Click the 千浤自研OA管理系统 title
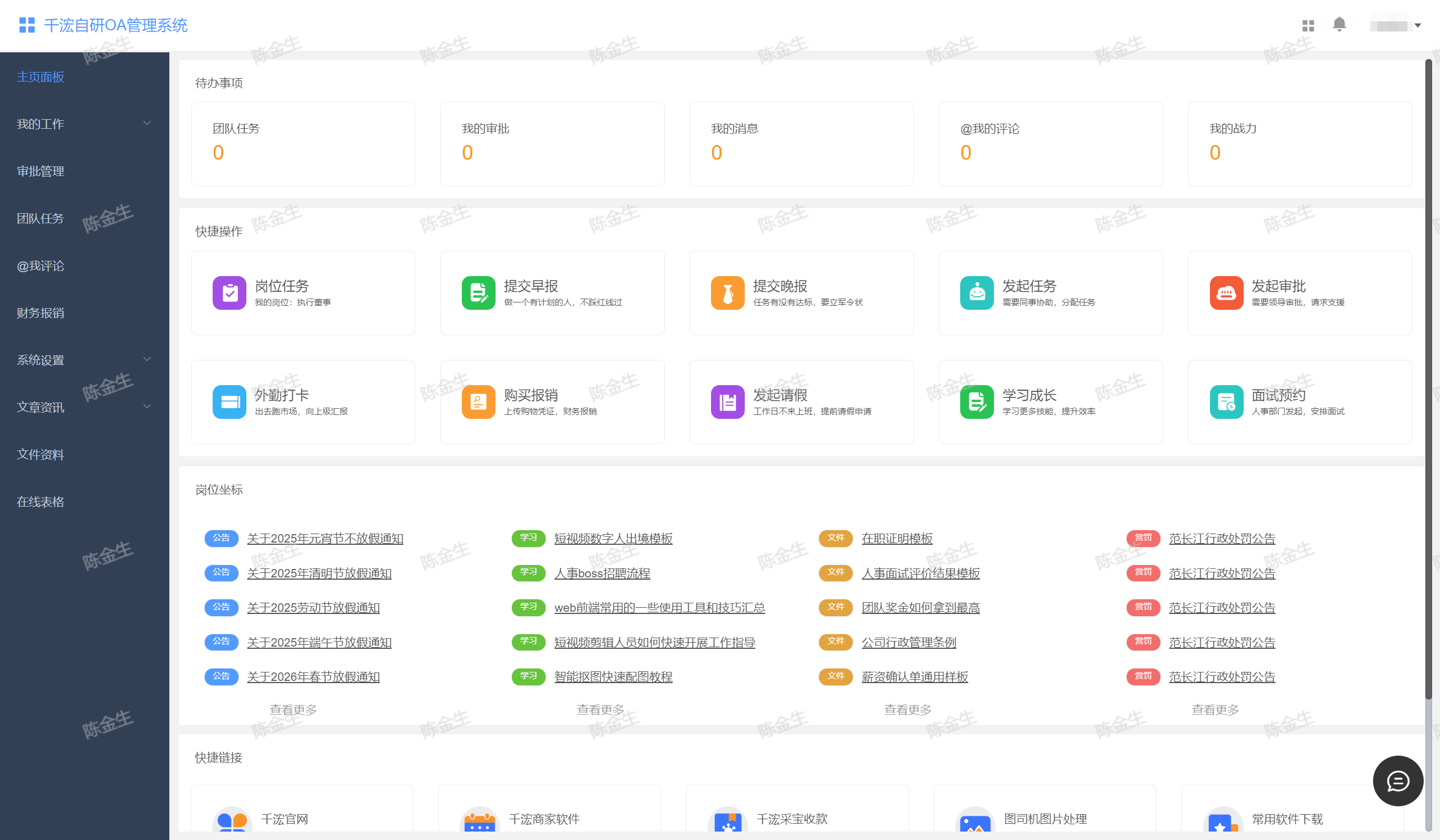This screenshot has height=840, width=1440. point(115,25)
